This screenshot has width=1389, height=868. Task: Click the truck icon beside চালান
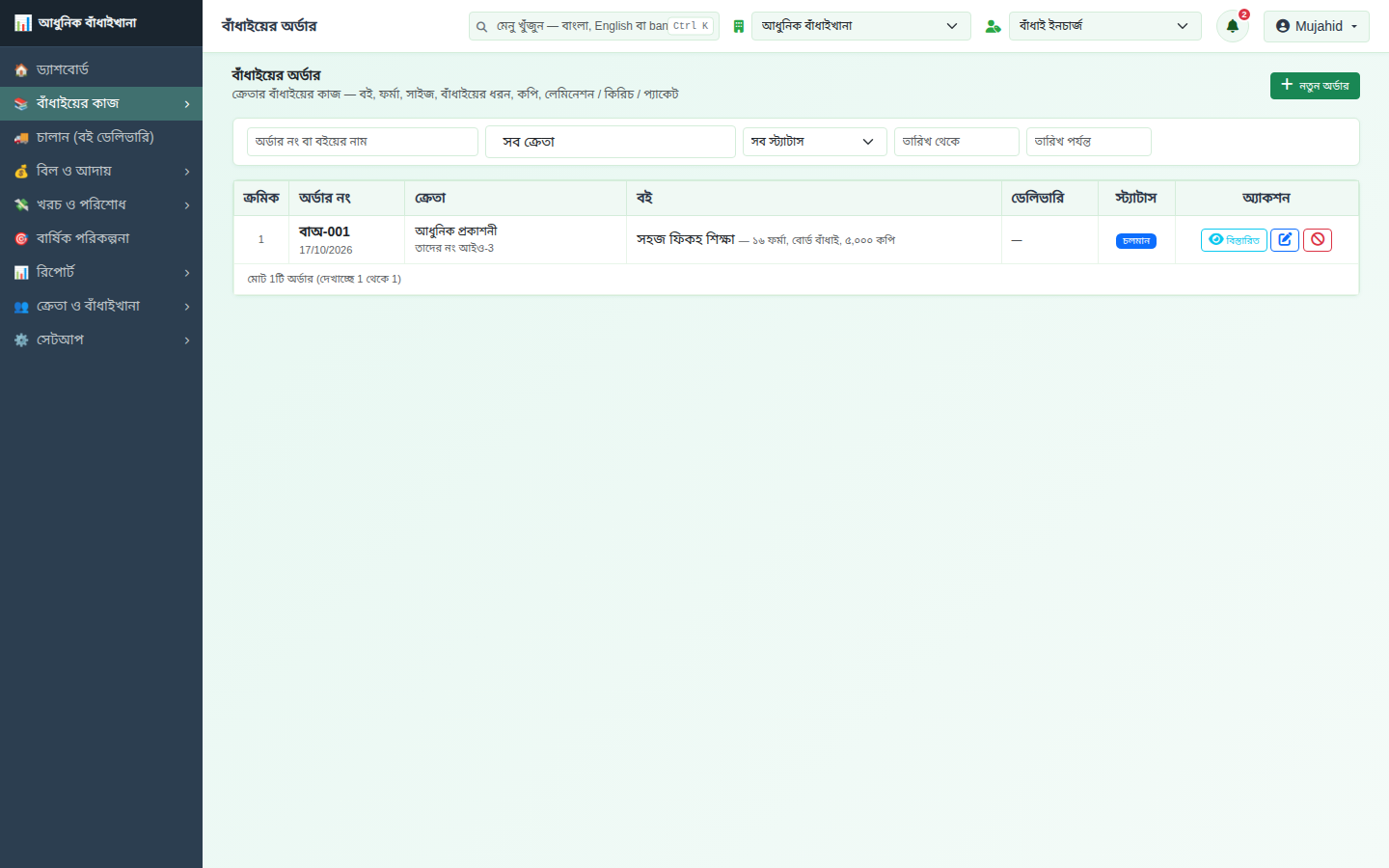21,138
